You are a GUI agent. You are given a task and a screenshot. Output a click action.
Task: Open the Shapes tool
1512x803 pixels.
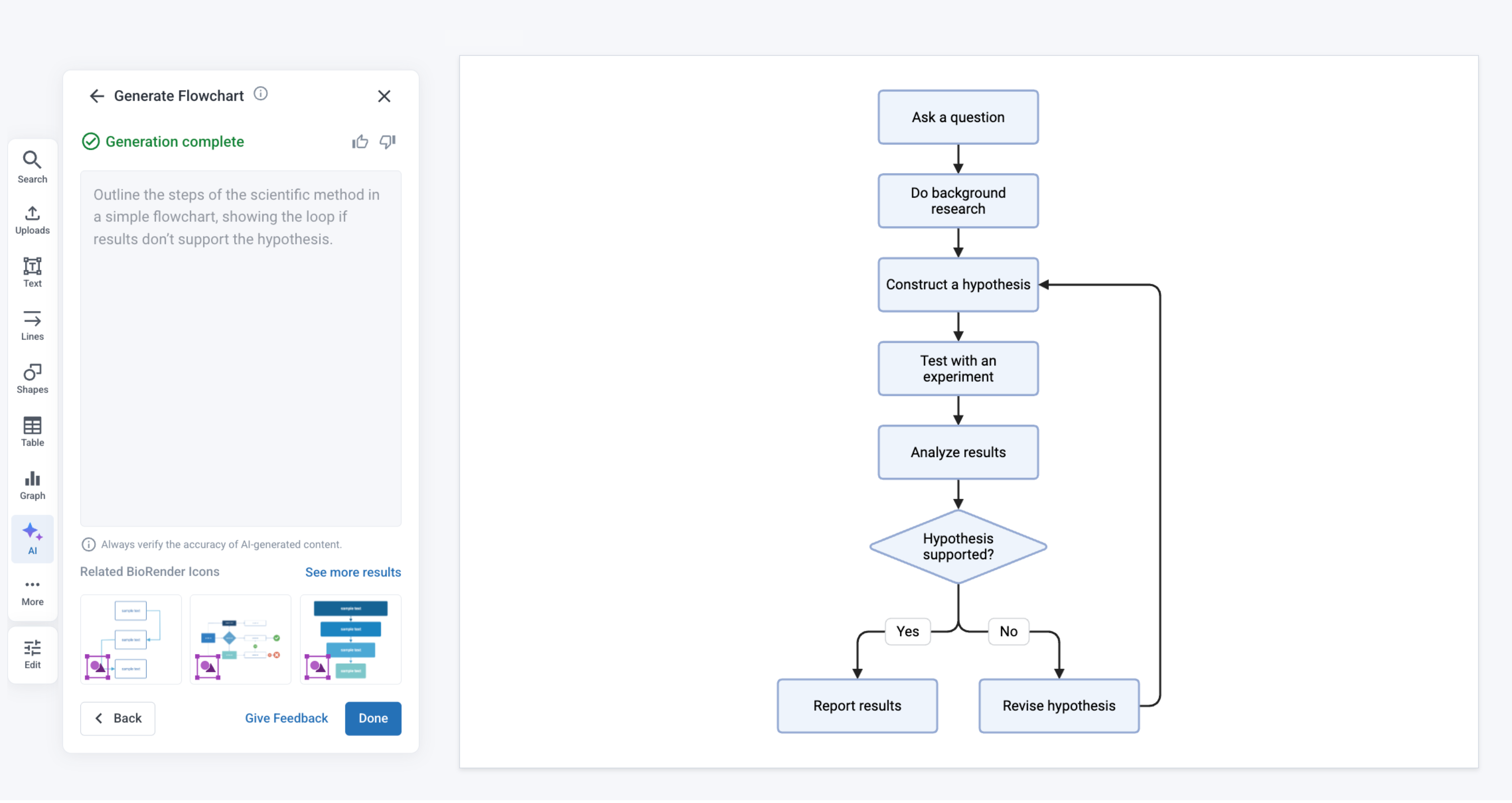tap(32, 378)
